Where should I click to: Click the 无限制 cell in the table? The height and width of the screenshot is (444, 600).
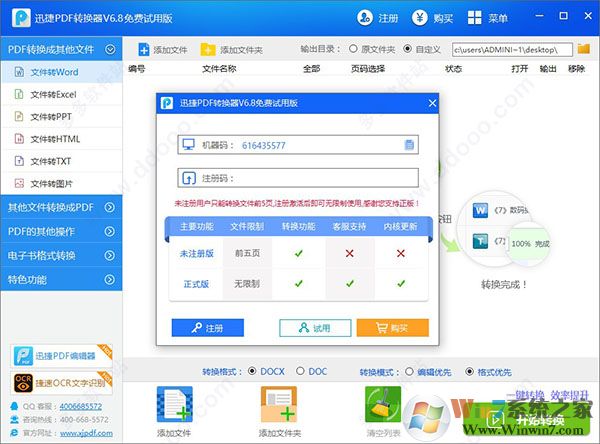(247, 284)
